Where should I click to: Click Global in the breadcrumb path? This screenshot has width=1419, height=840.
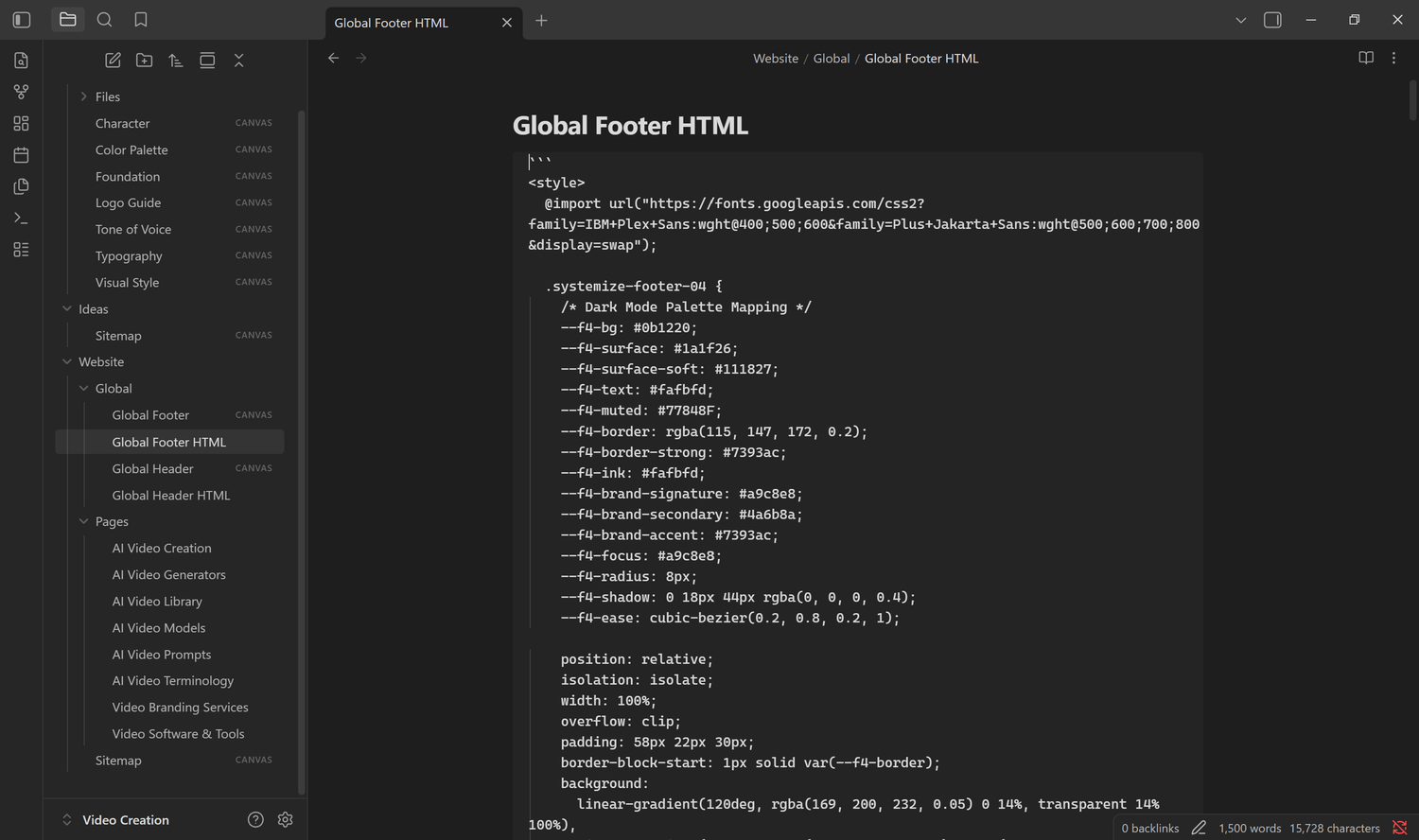(x=832, y=59)
